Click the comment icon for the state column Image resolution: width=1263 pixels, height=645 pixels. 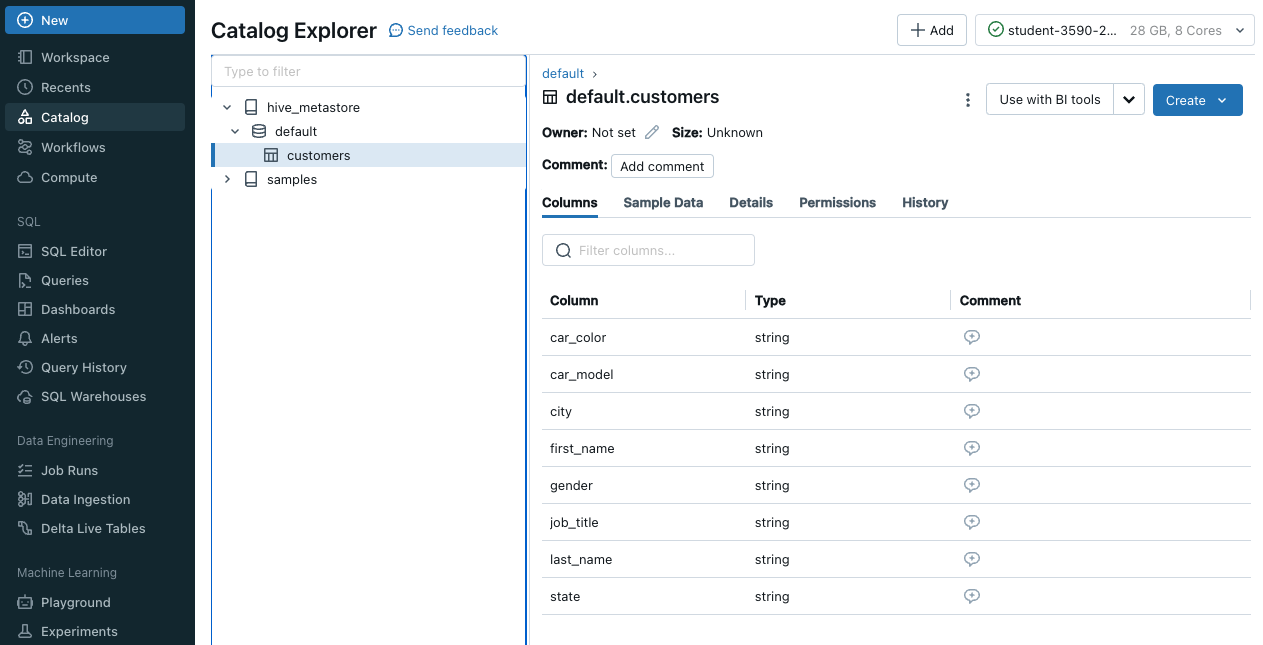click(x=970, y=596)
